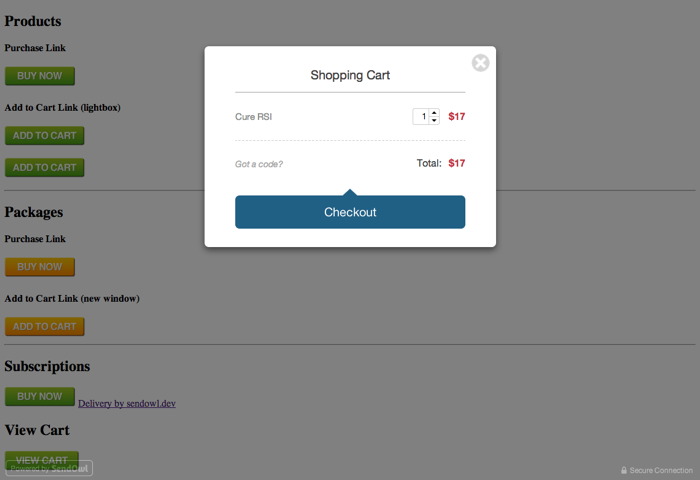Click orange BUY NOW under Packages

tap(40, 267)
